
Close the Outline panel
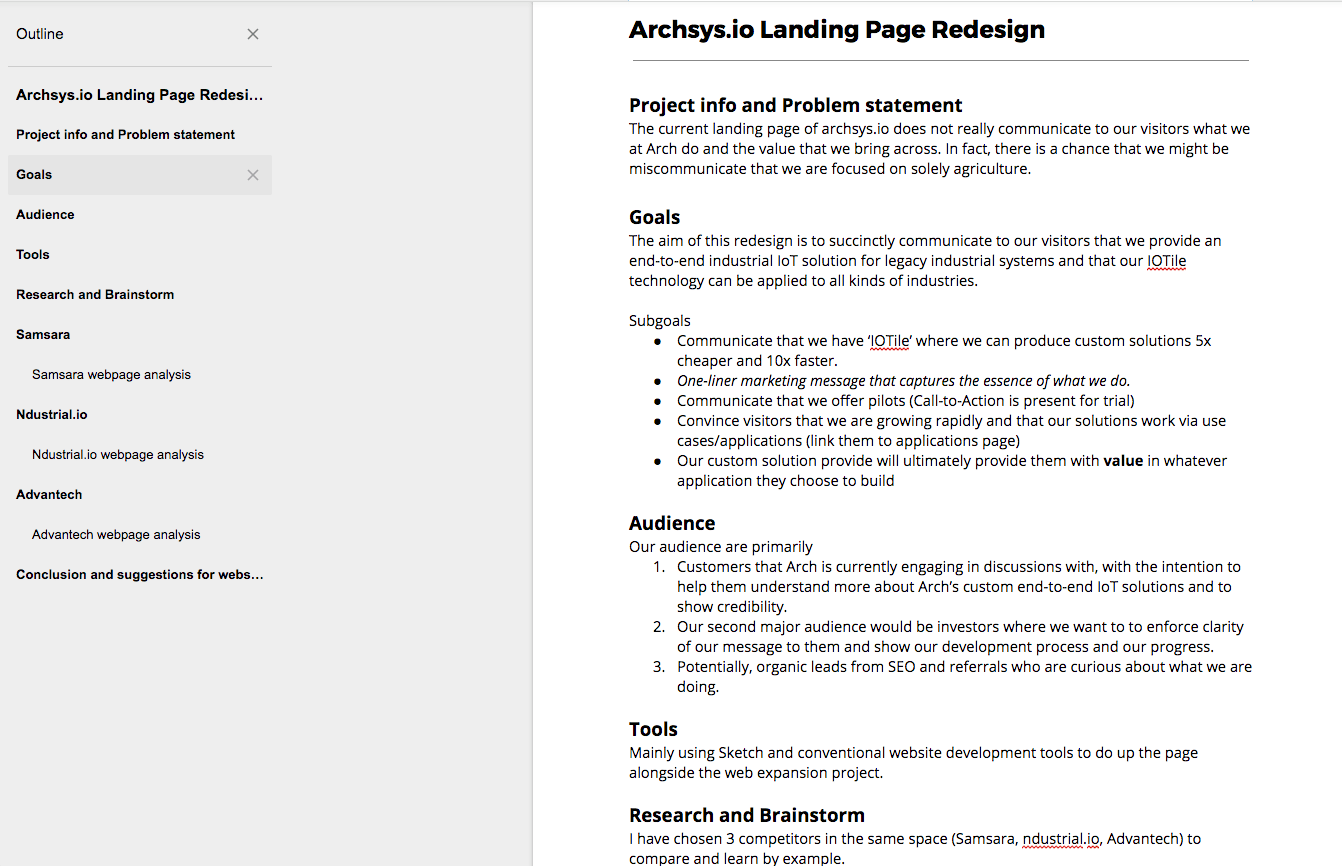point(253,34)
